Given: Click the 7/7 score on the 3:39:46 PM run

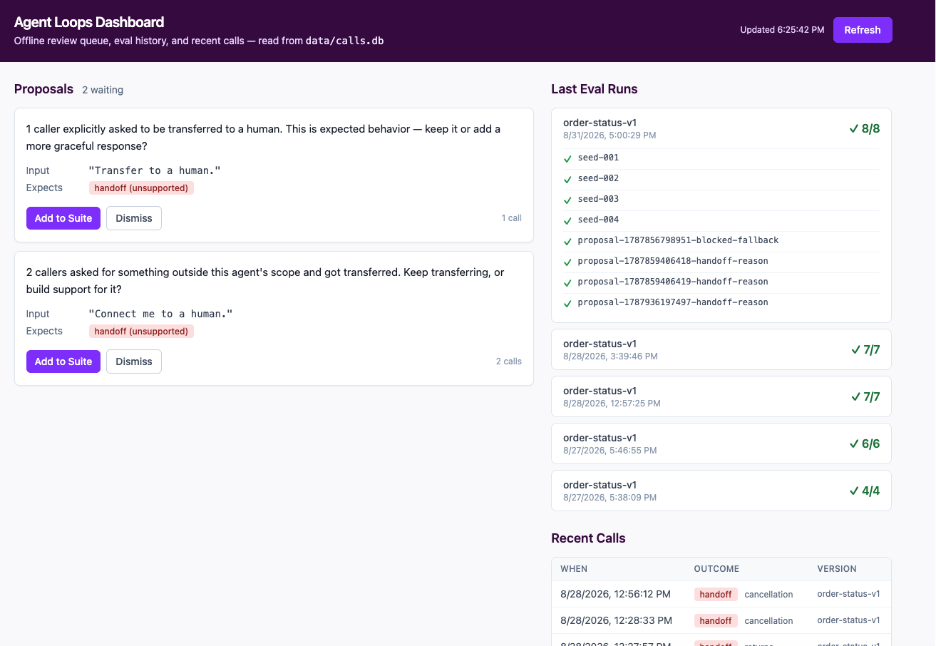Looking at the screenshot, I should [866, 349].
